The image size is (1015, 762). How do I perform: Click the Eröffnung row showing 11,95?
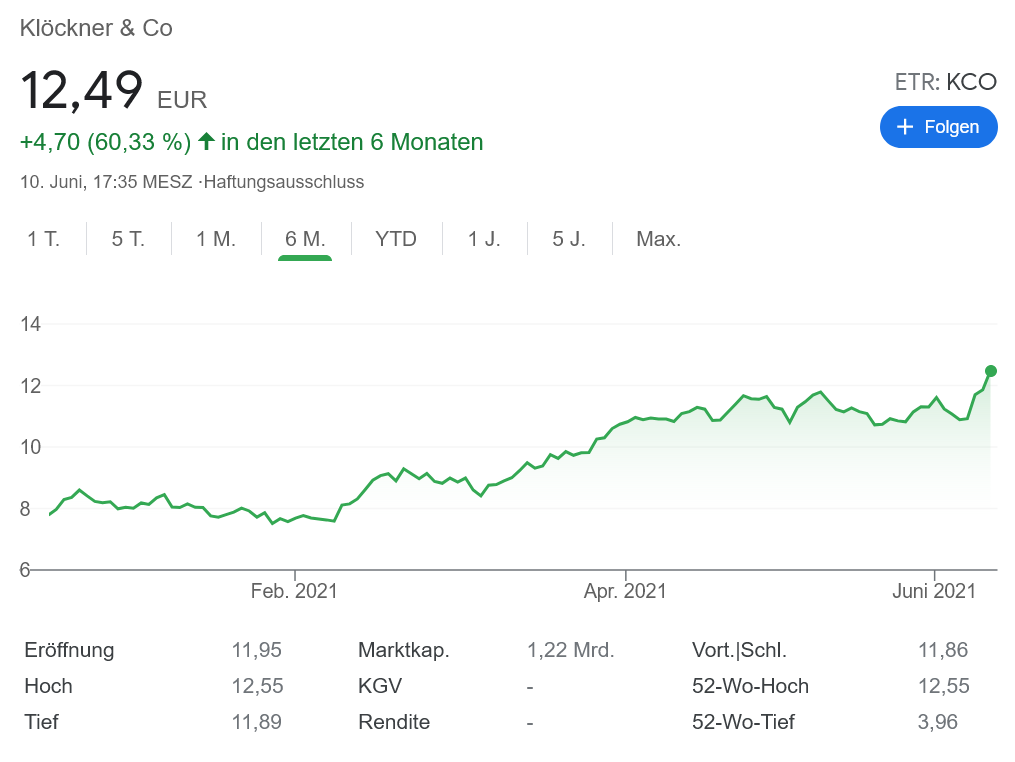[256, 650]
